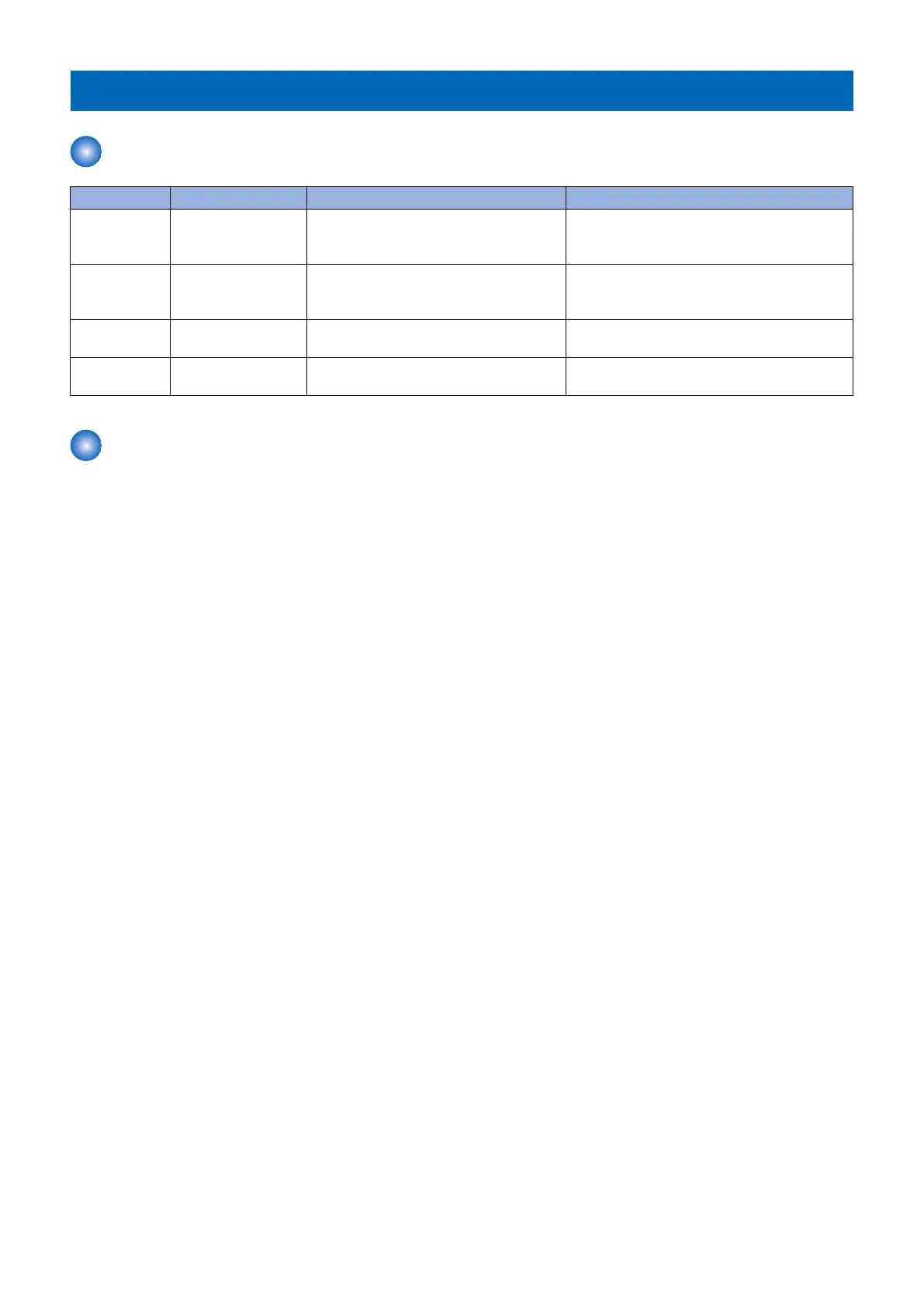The height and width of the screenshot is (1307, 924).
Task: Select the fourth column header cell
Action: click(x=709, y=198)
